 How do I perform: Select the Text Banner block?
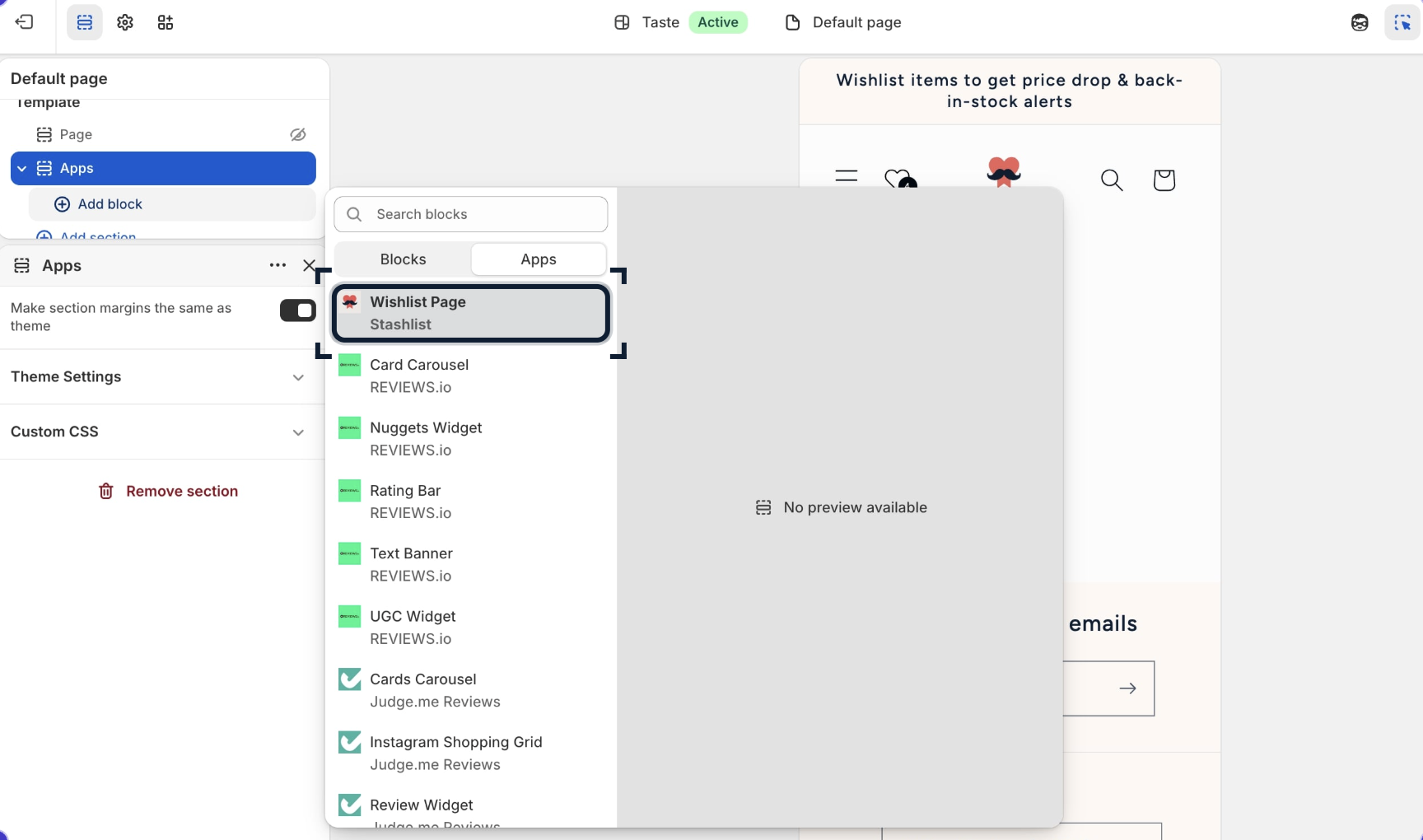tap(471, 564)
